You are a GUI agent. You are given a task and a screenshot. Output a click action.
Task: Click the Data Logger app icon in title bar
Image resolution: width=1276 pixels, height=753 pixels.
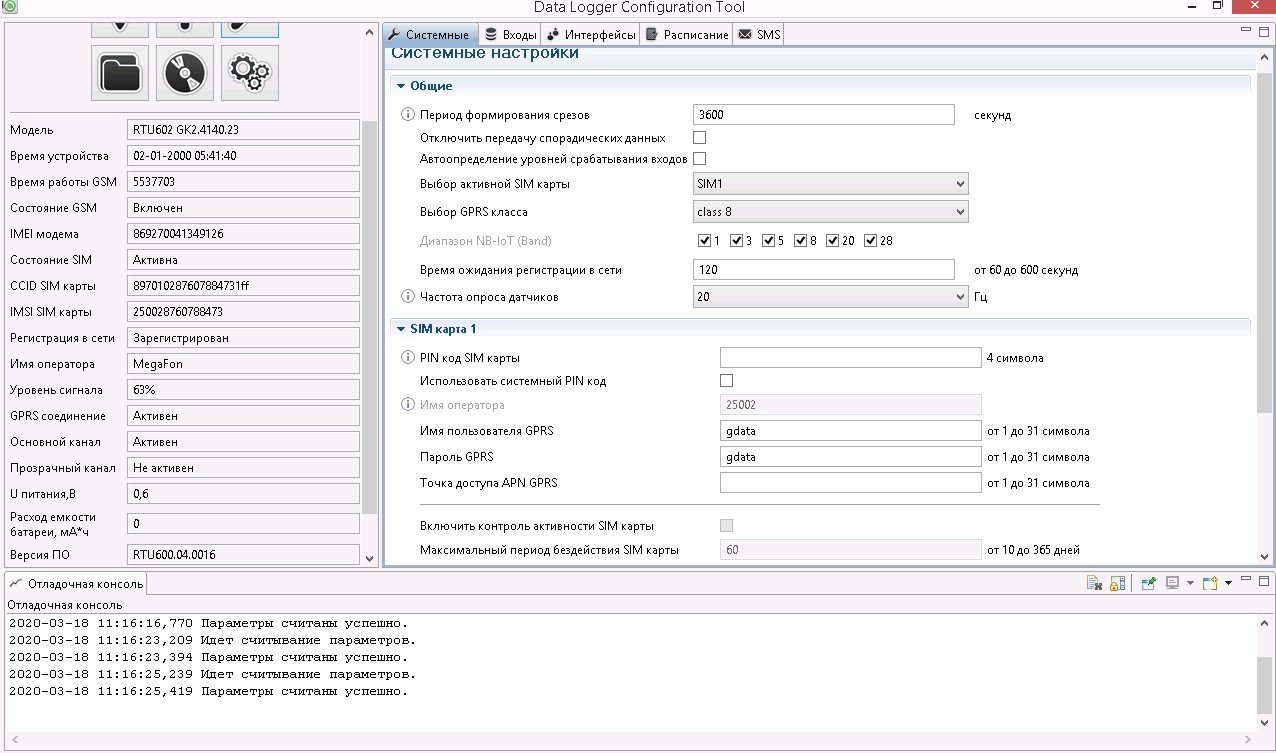click(x=10, y=8)
